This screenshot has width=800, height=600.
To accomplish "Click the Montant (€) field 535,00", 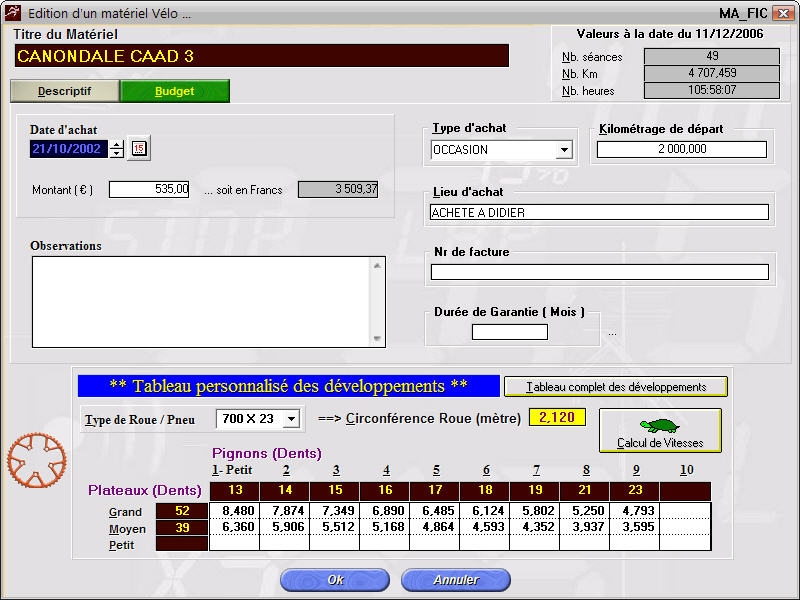I will (x=149, y=189).
